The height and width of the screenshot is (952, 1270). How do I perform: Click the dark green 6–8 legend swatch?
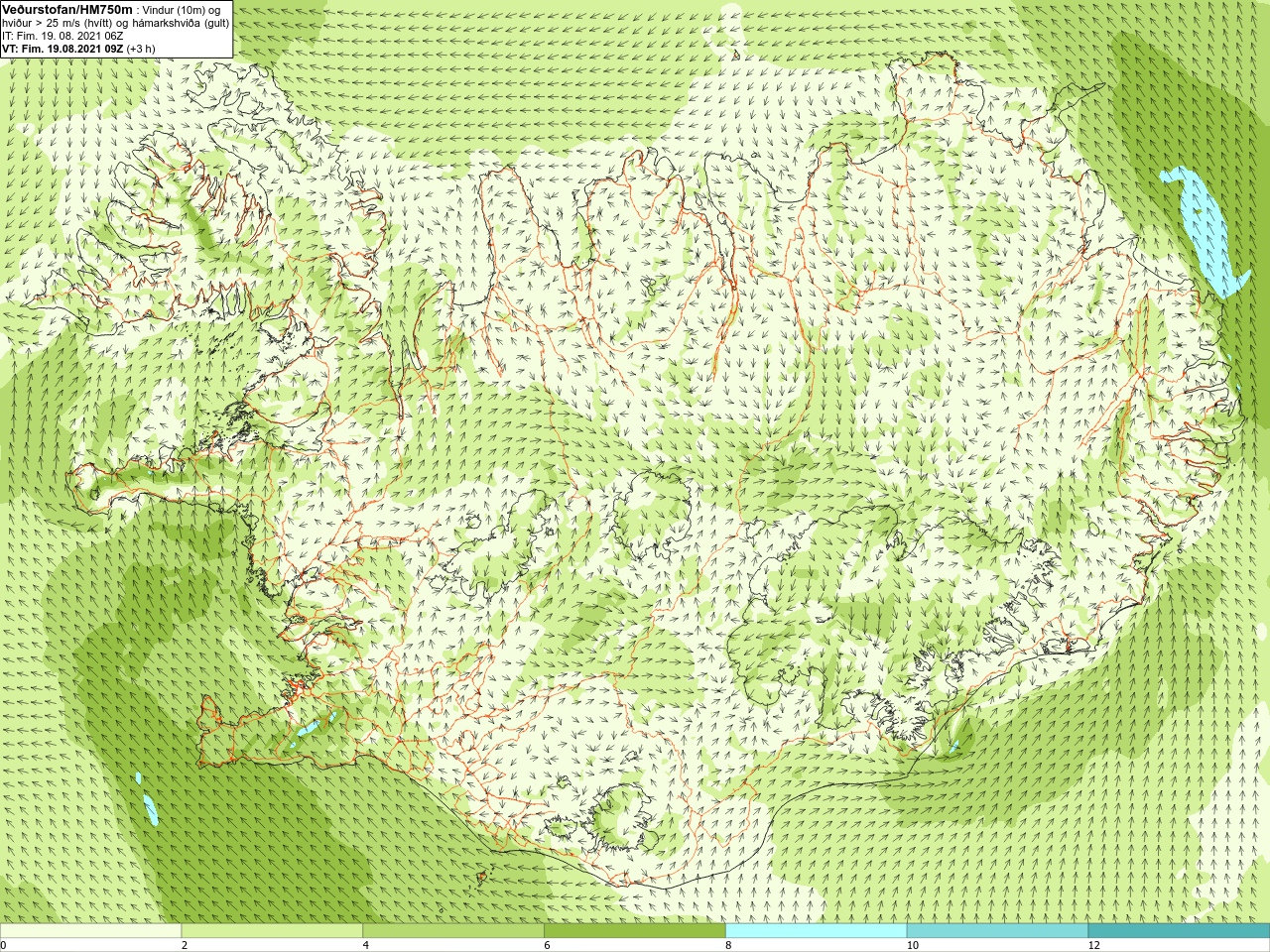click(635, 931)
